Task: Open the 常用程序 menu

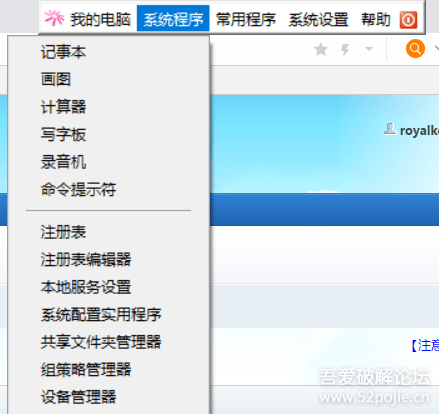Action: (x=246, y=19)
